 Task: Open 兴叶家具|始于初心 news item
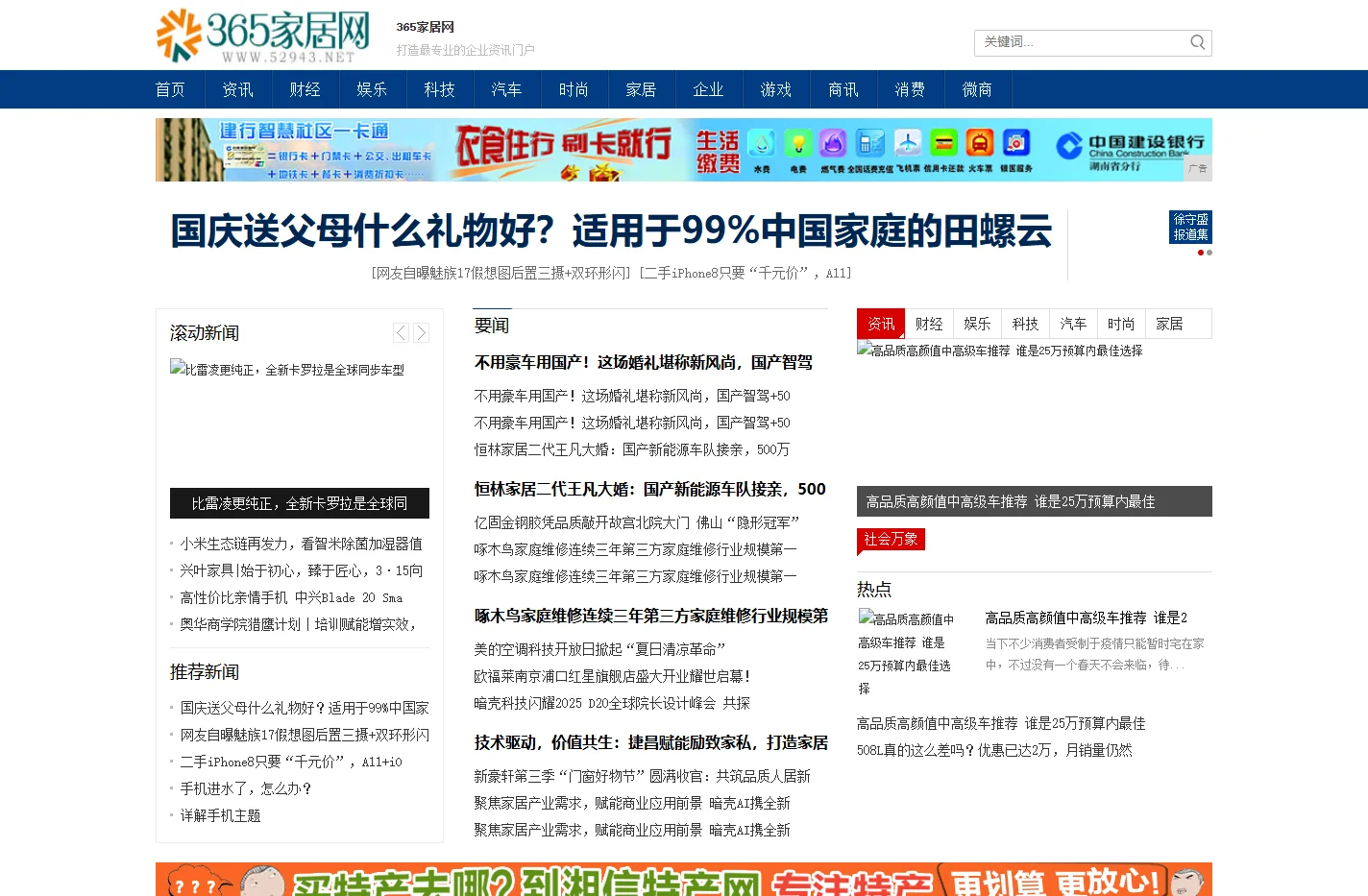(301, 570)
